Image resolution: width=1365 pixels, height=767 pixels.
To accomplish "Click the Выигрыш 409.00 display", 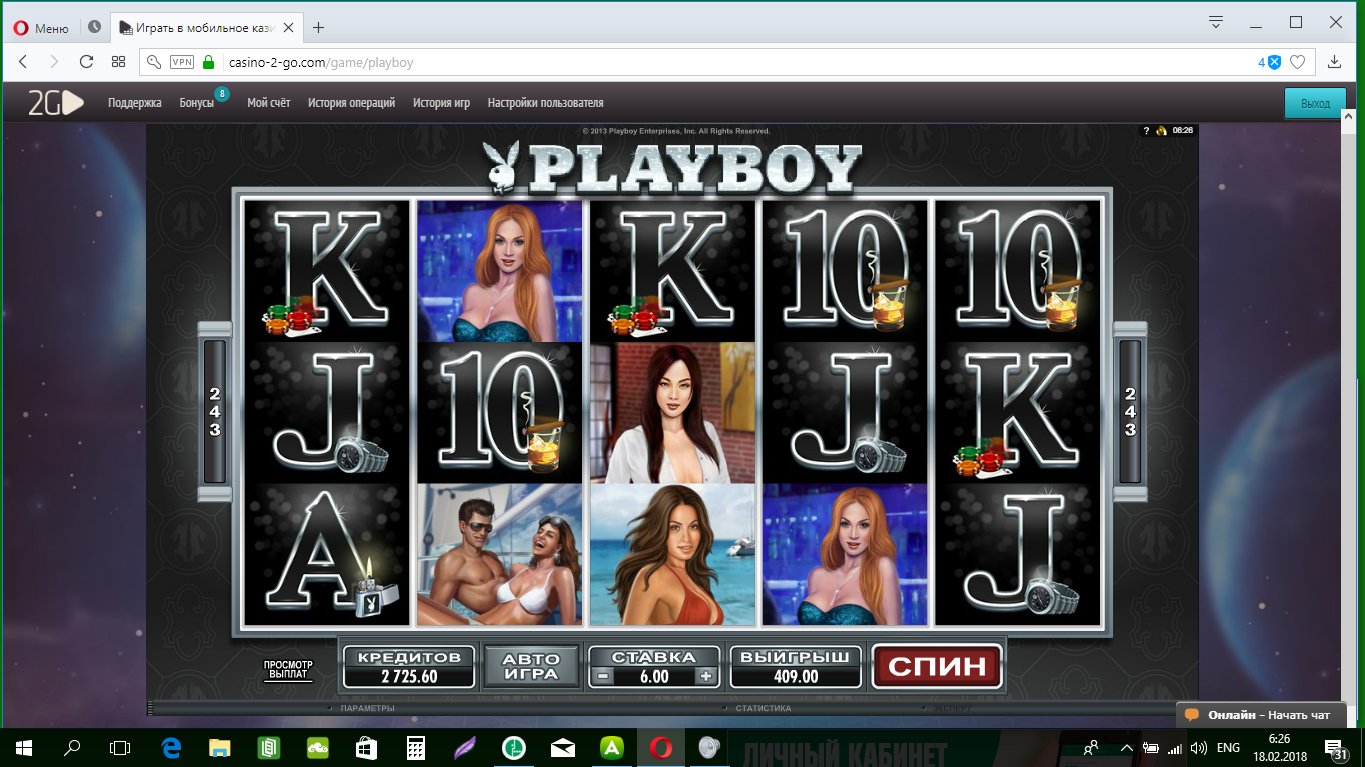I will (x=796, y=667).
